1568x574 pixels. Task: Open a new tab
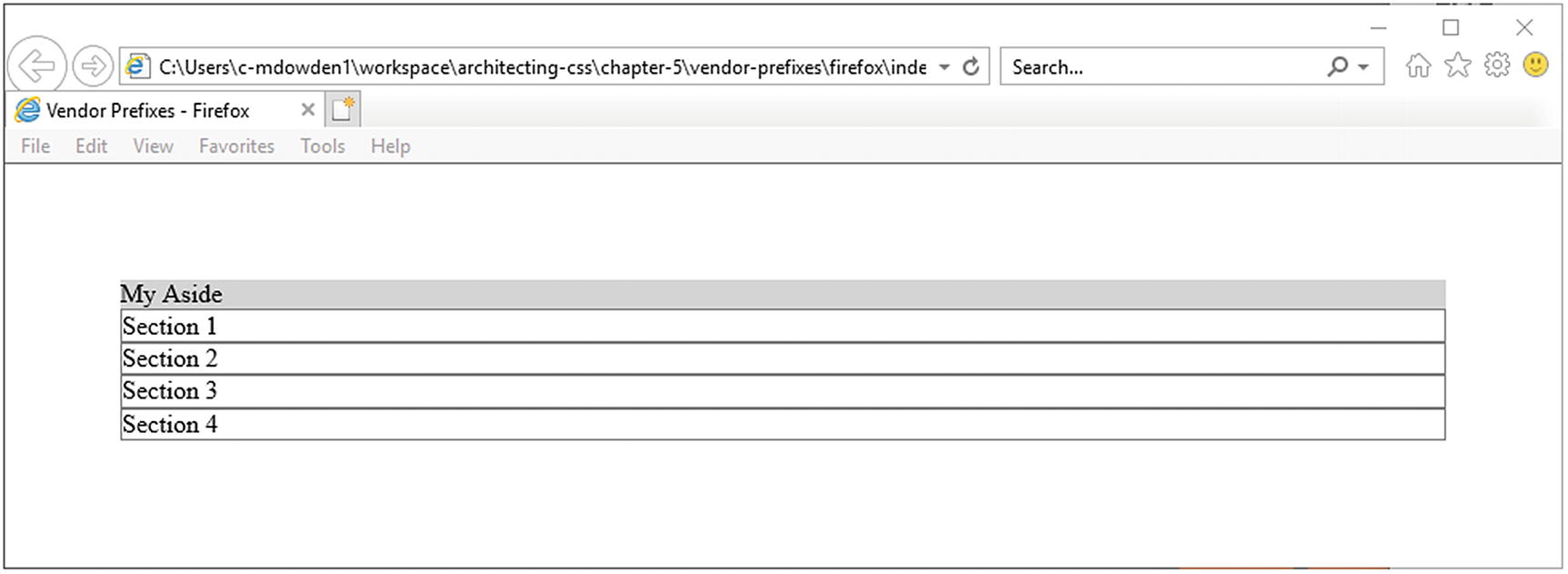click(x=343, y=110)
